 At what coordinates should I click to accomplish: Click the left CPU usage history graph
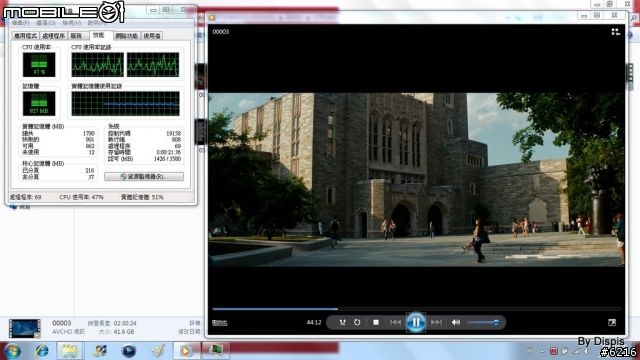pyautogui.click(x=97, y=64)
